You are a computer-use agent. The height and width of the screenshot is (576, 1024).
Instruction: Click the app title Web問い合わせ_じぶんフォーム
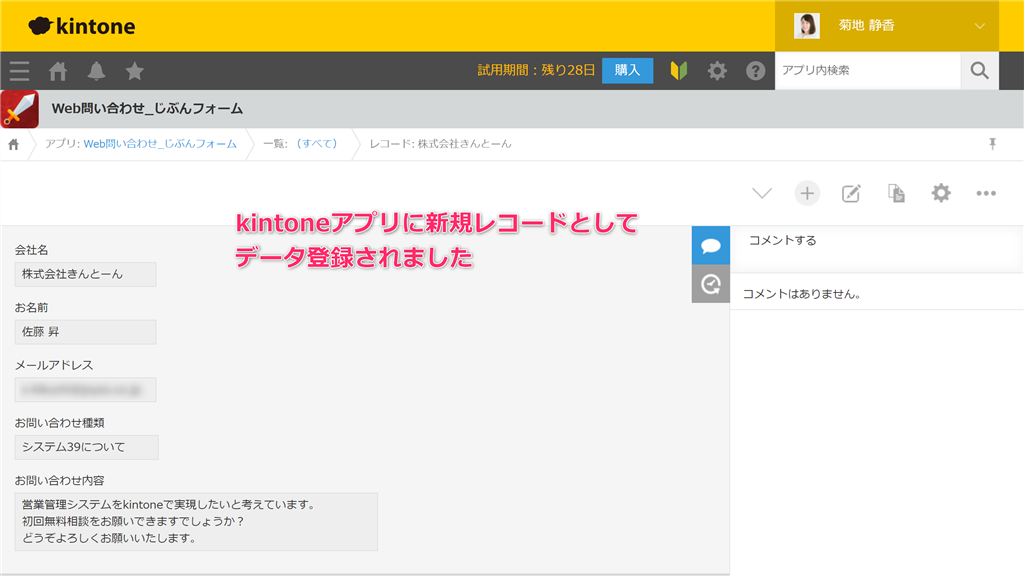click(148, 109)
